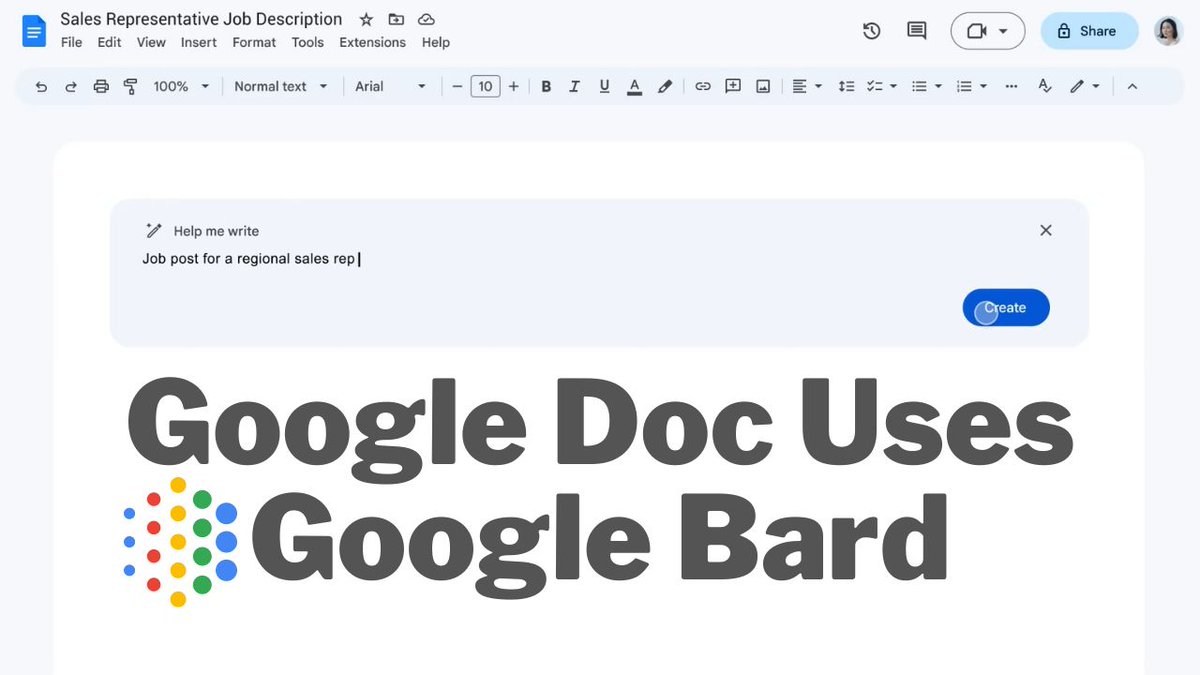Screen dimensions: 1200x675
Task: Click the Help me write wand icon
Action: (x=153, y=231)
